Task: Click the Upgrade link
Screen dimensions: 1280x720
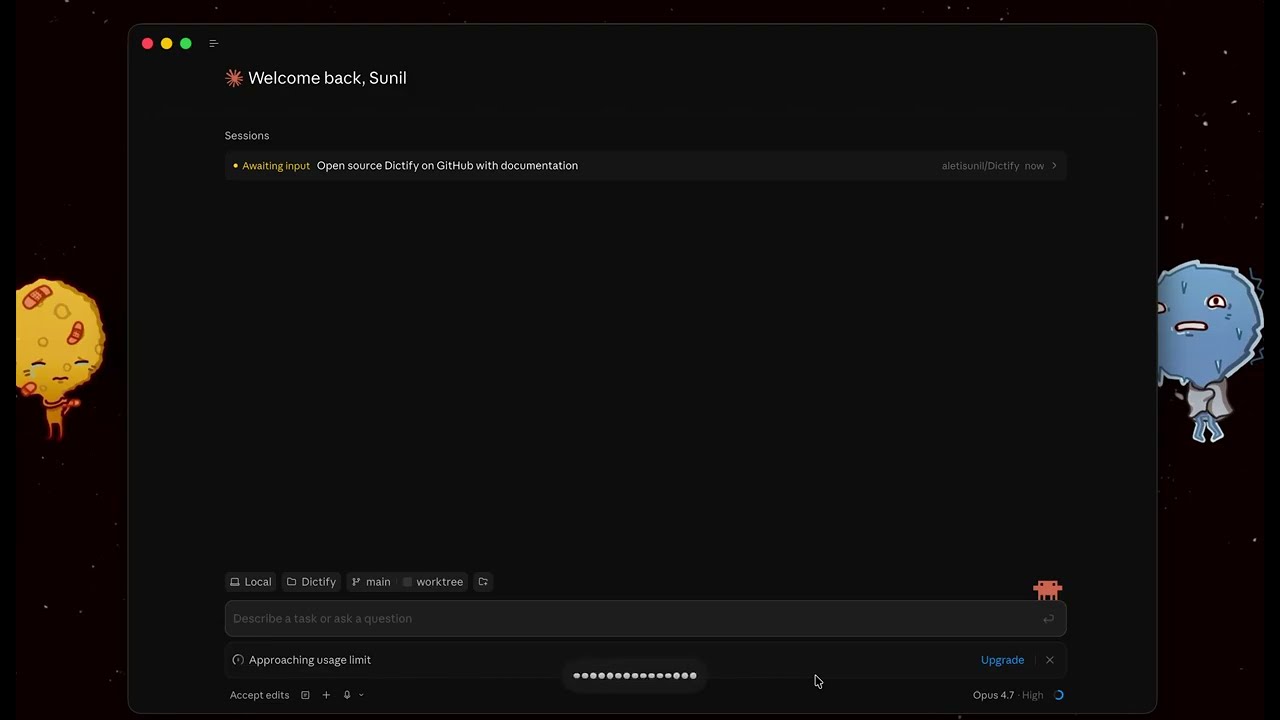Action: [x=1002, y=660]
